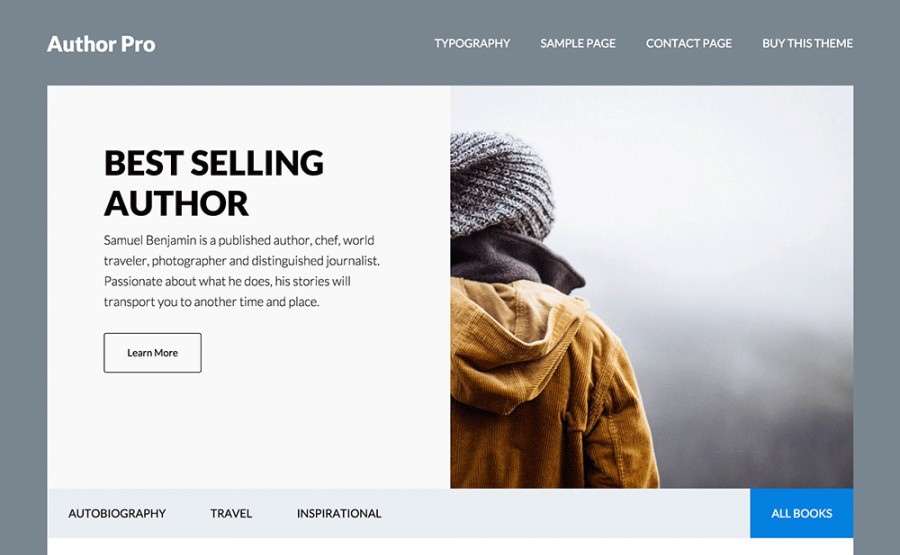Open the Contact Page menu item
This screenshot has height=555, width=900.
click(x=689, y=43)
